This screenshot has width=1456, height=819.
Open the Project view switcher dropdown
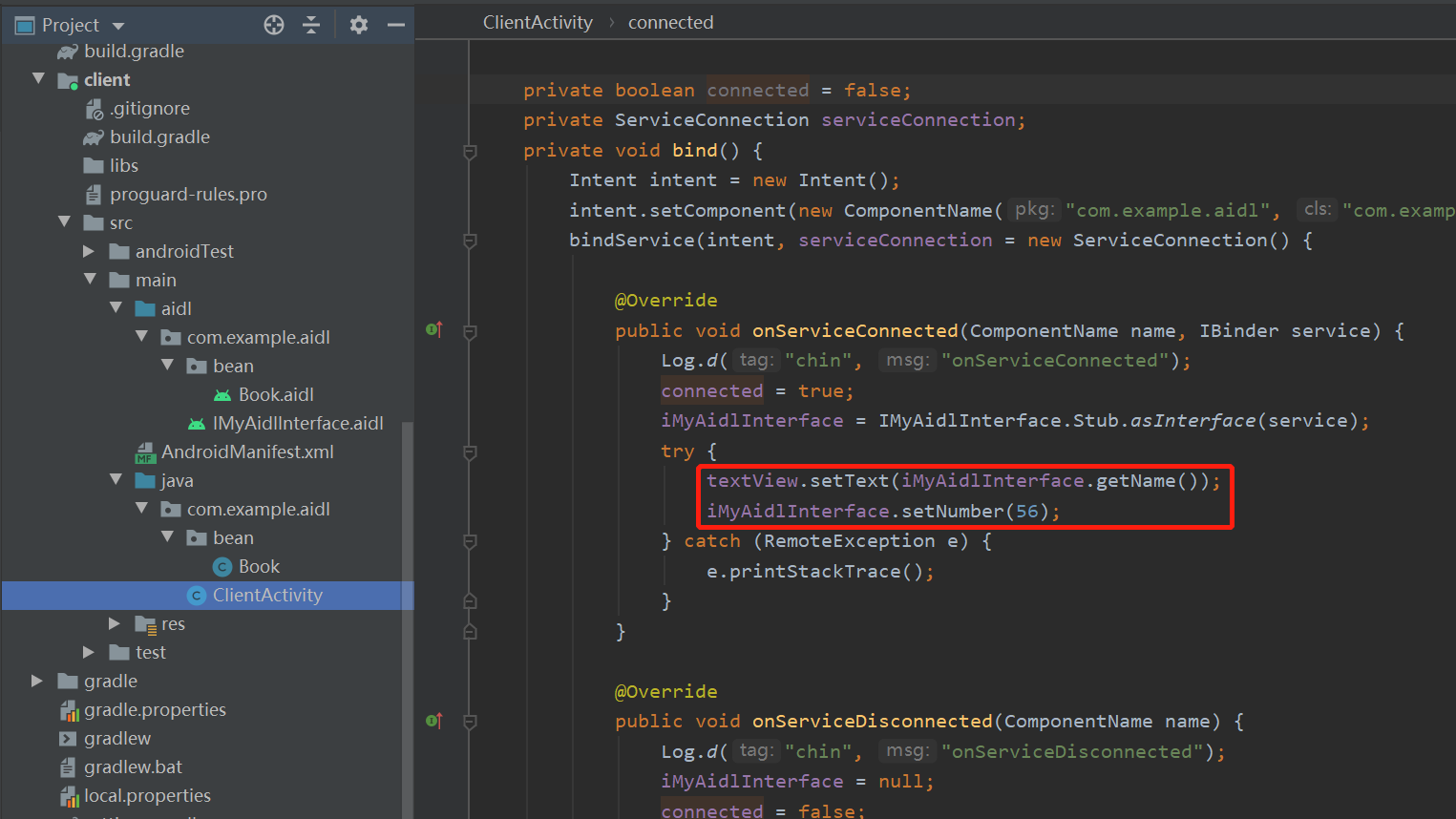116,25
